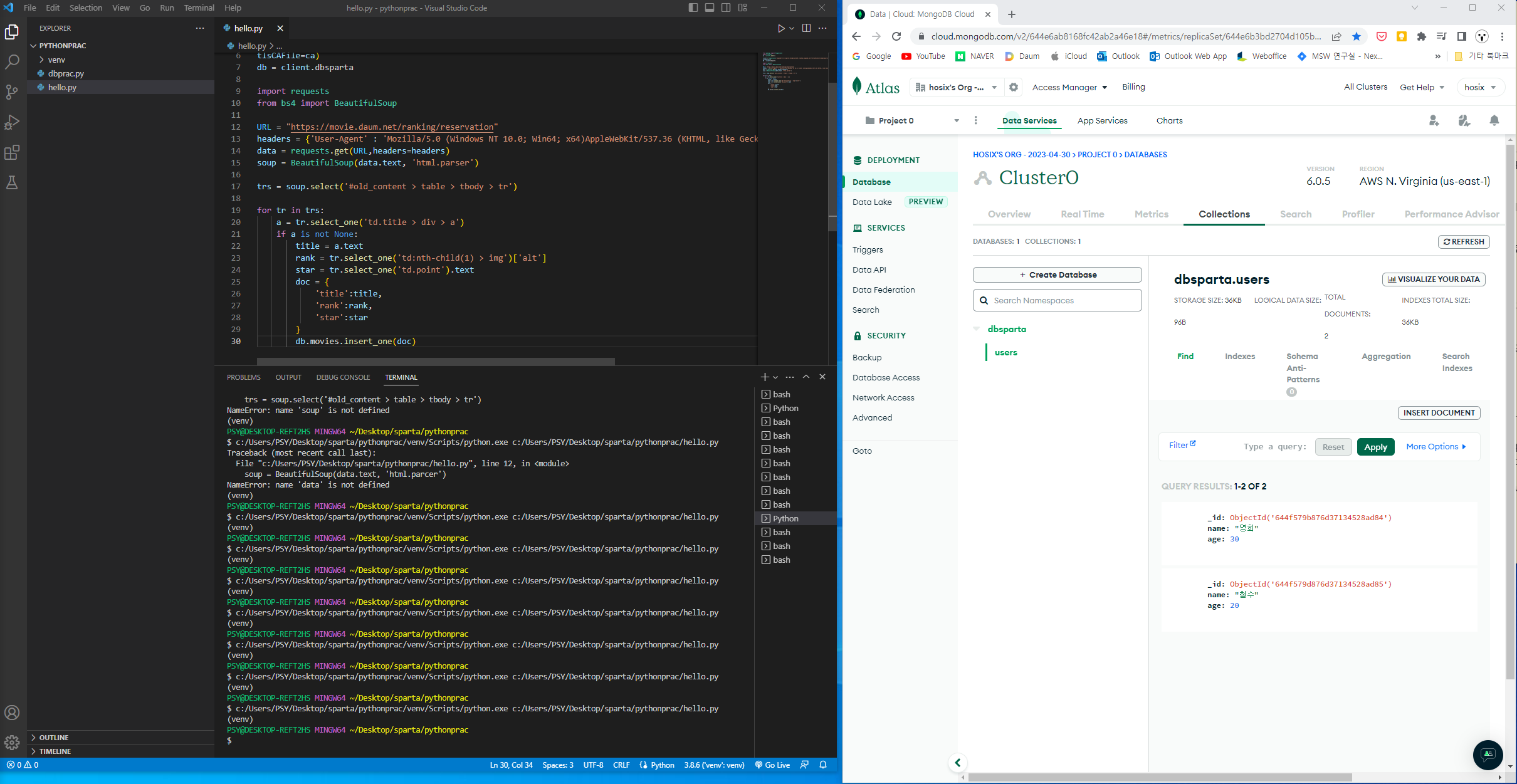Click the VS Code notifications bell

pyautogui.click(x=823, y=765)
